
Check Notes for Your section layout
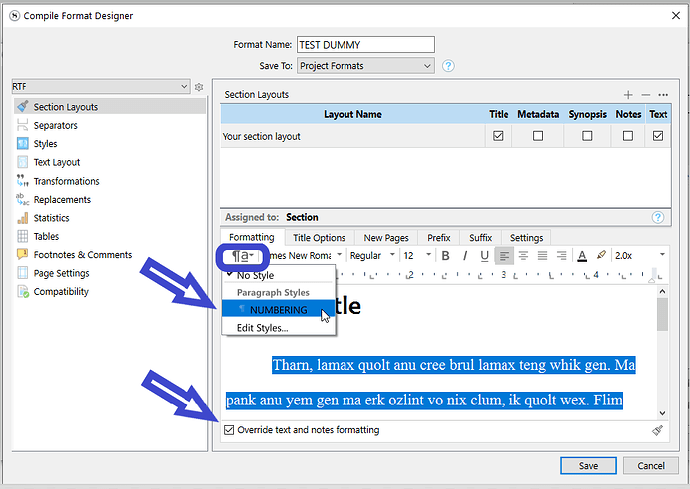pos(628,136)
